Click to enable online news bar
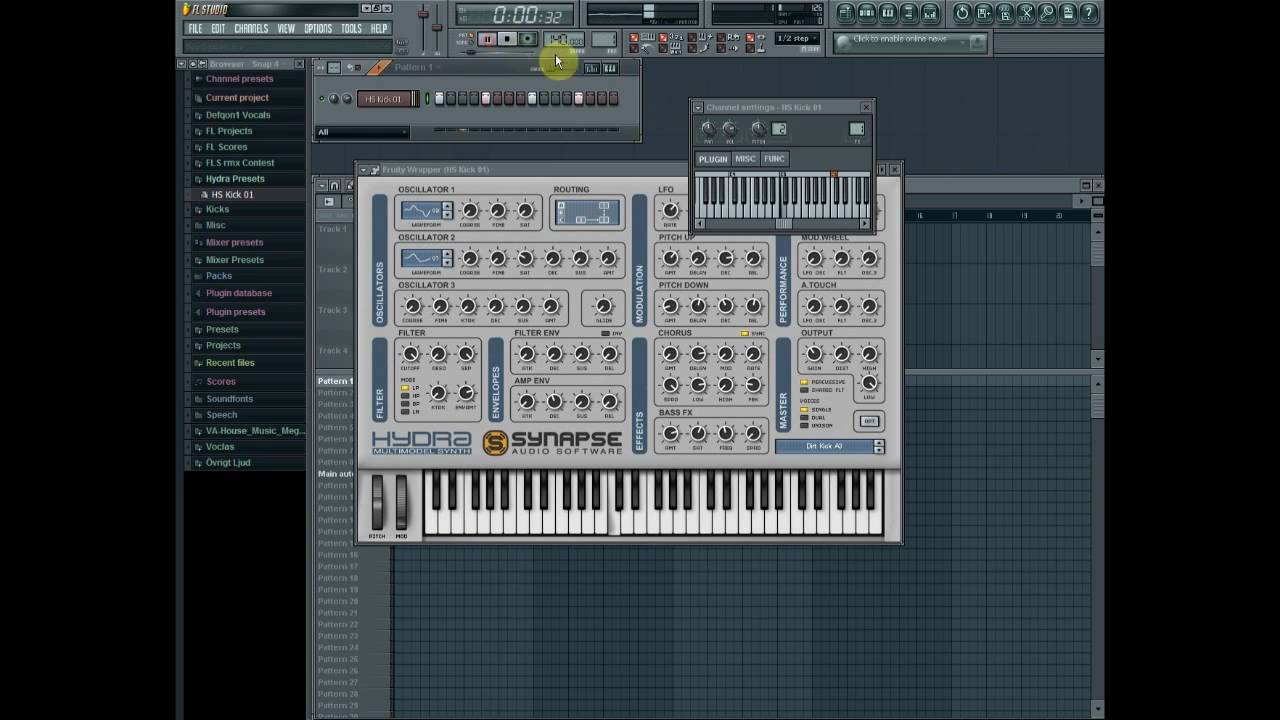1280x720 pixels. coord(909,41)
